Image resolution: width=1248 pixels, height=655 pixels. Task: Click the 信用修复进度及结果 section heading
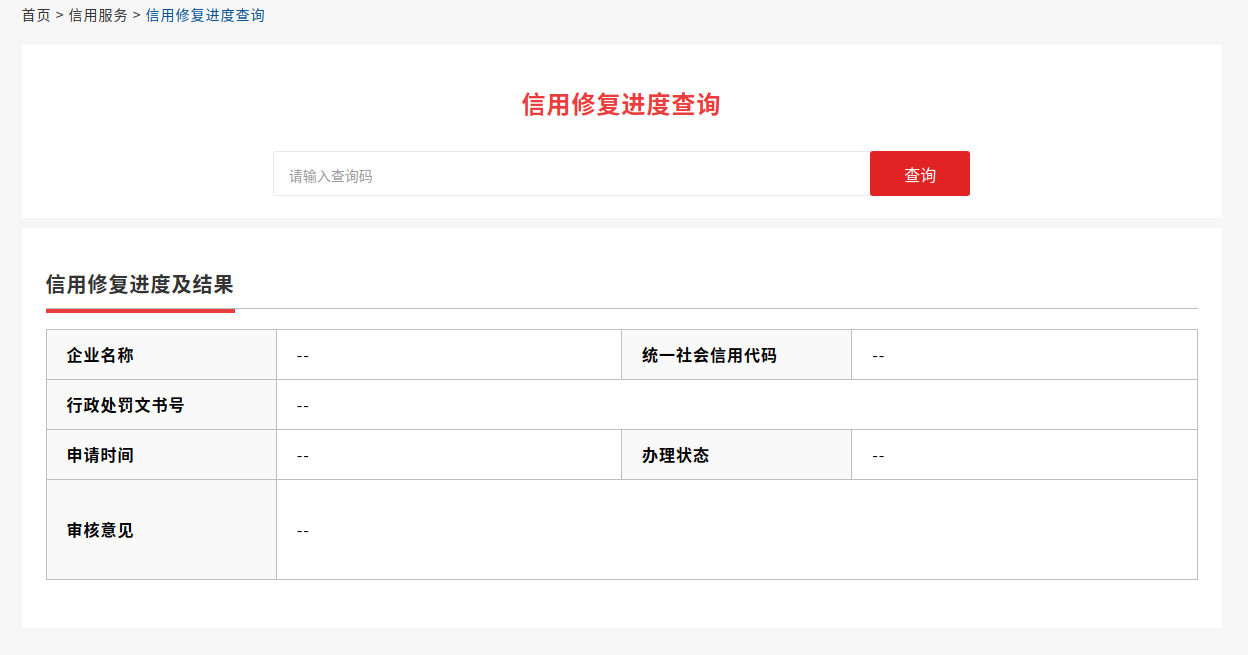click(x=139, y=285)
